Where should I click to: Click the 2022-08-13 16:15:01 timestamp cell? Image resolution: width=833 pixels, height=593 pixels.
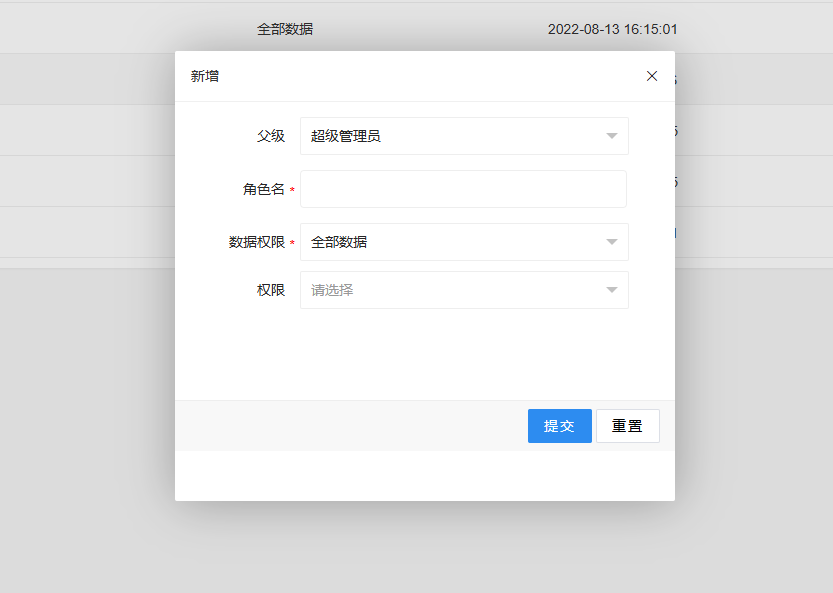tap(613, 29)
